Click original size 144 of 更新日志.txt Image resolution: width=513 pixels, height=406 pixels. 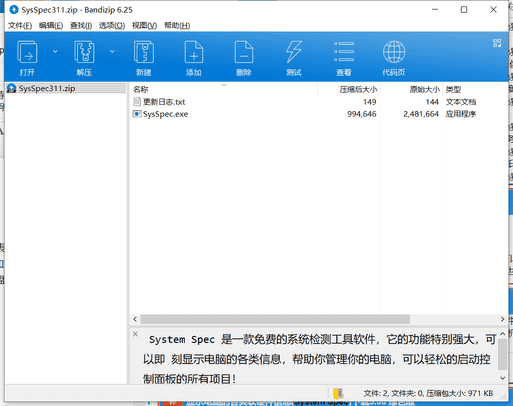point(432,102)
